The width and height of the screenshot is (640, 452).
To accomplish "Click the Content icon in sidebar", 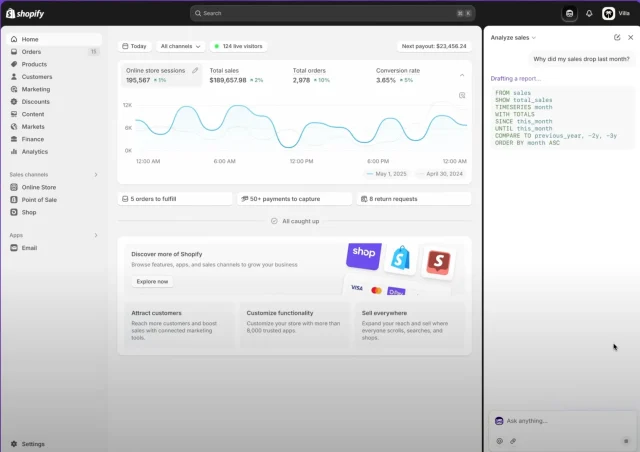I will (x=14, y=114).
